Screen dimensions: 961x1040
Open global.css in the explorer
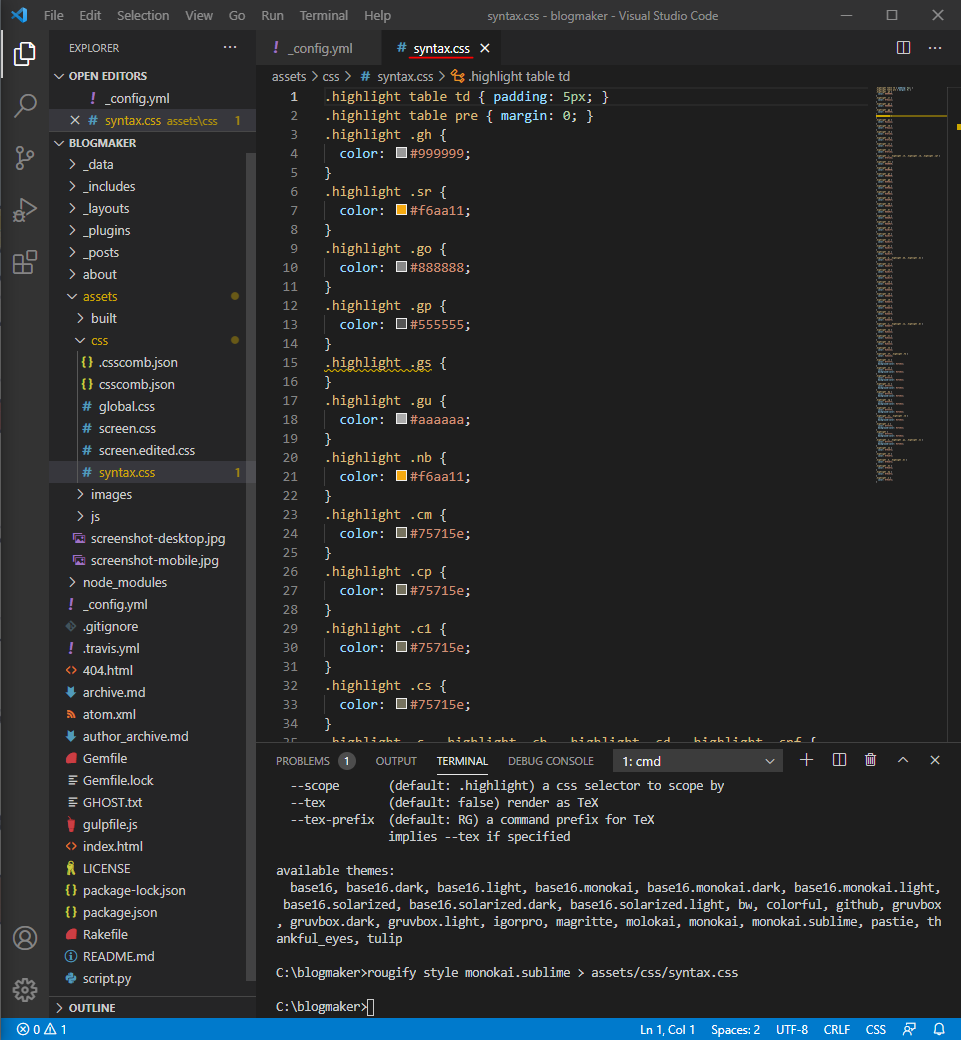pos(126,407)
